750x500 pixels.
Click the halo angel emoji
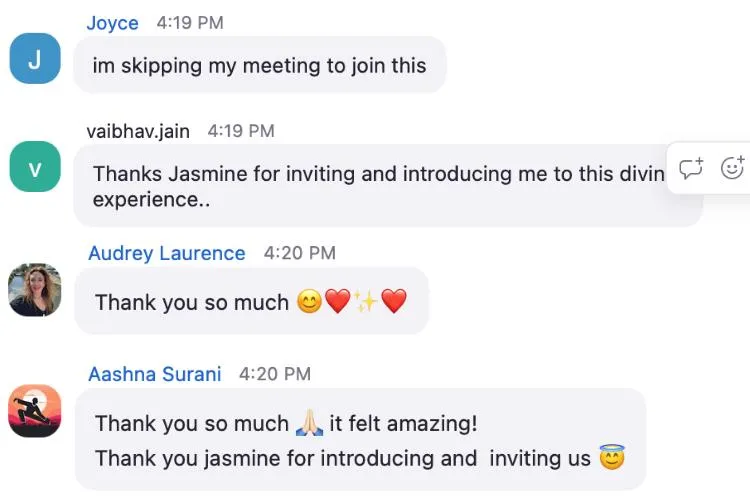click(612, 458)
